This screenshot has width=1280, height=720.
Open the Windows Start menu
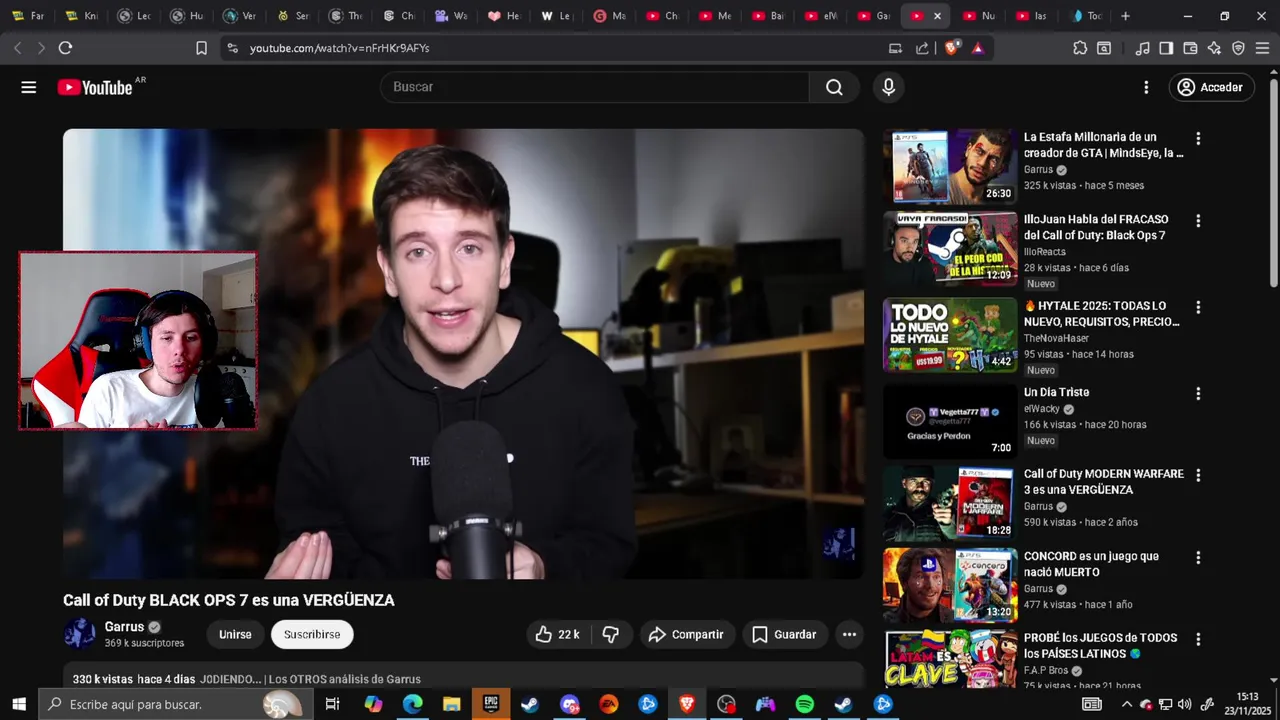[19, 704]
